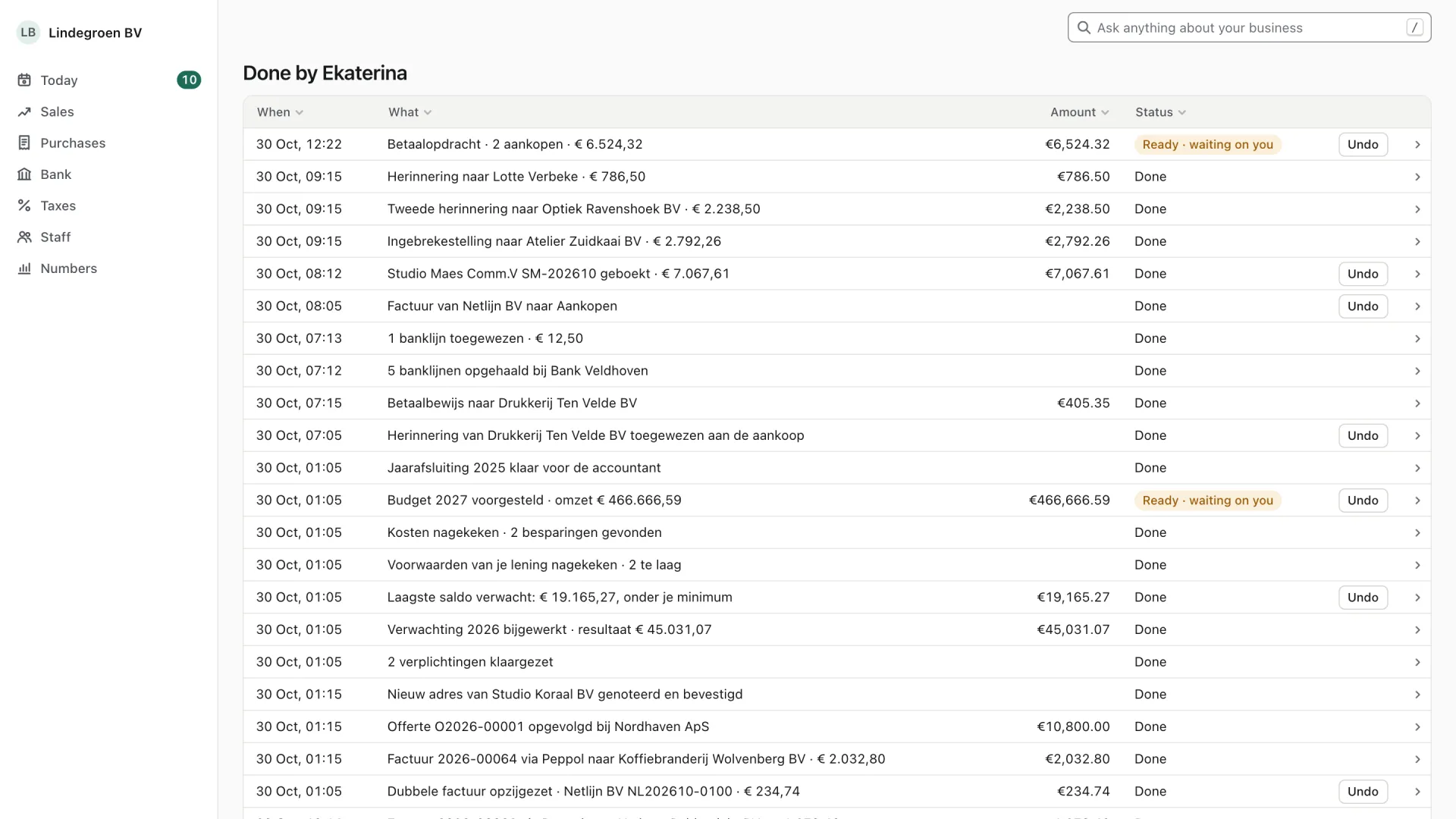The height and width of the screenshot is (819, 1456).
Task: Click the search magnifier icon
Action: tap(1084, 28)
